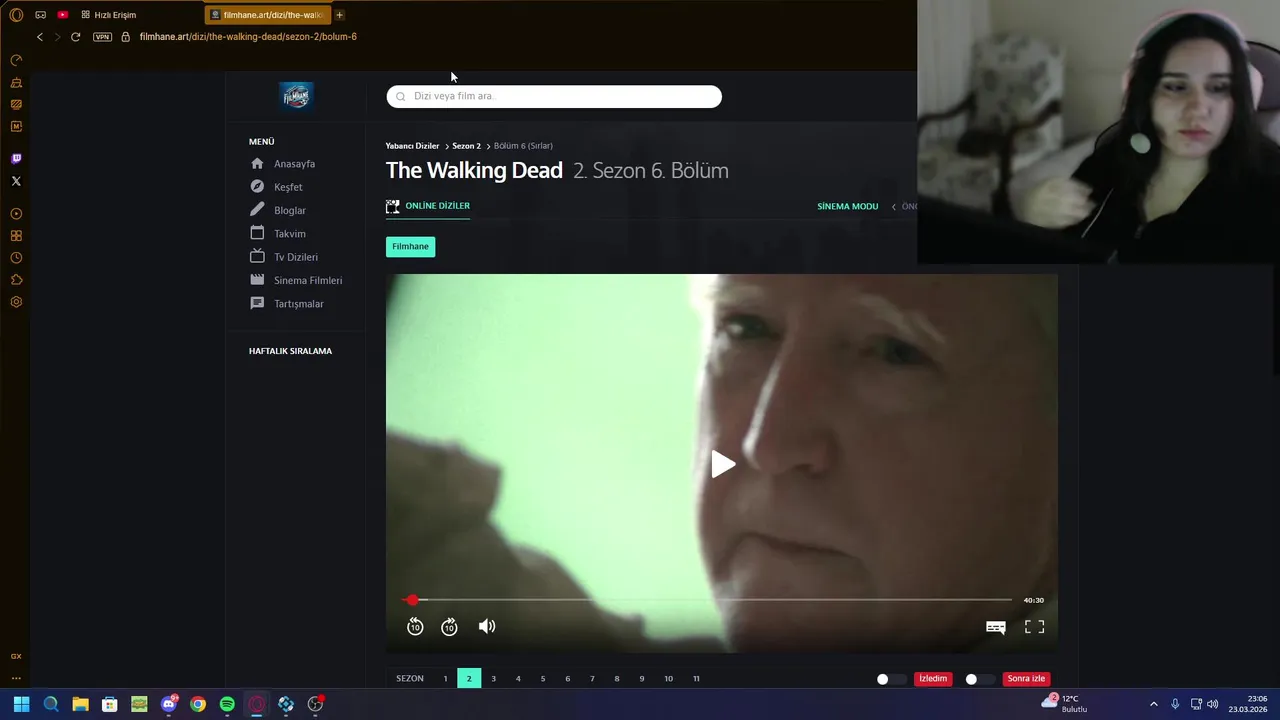
Task: Seek on the video progress bar
Action: pyautogui.click(x=708, y=600)
